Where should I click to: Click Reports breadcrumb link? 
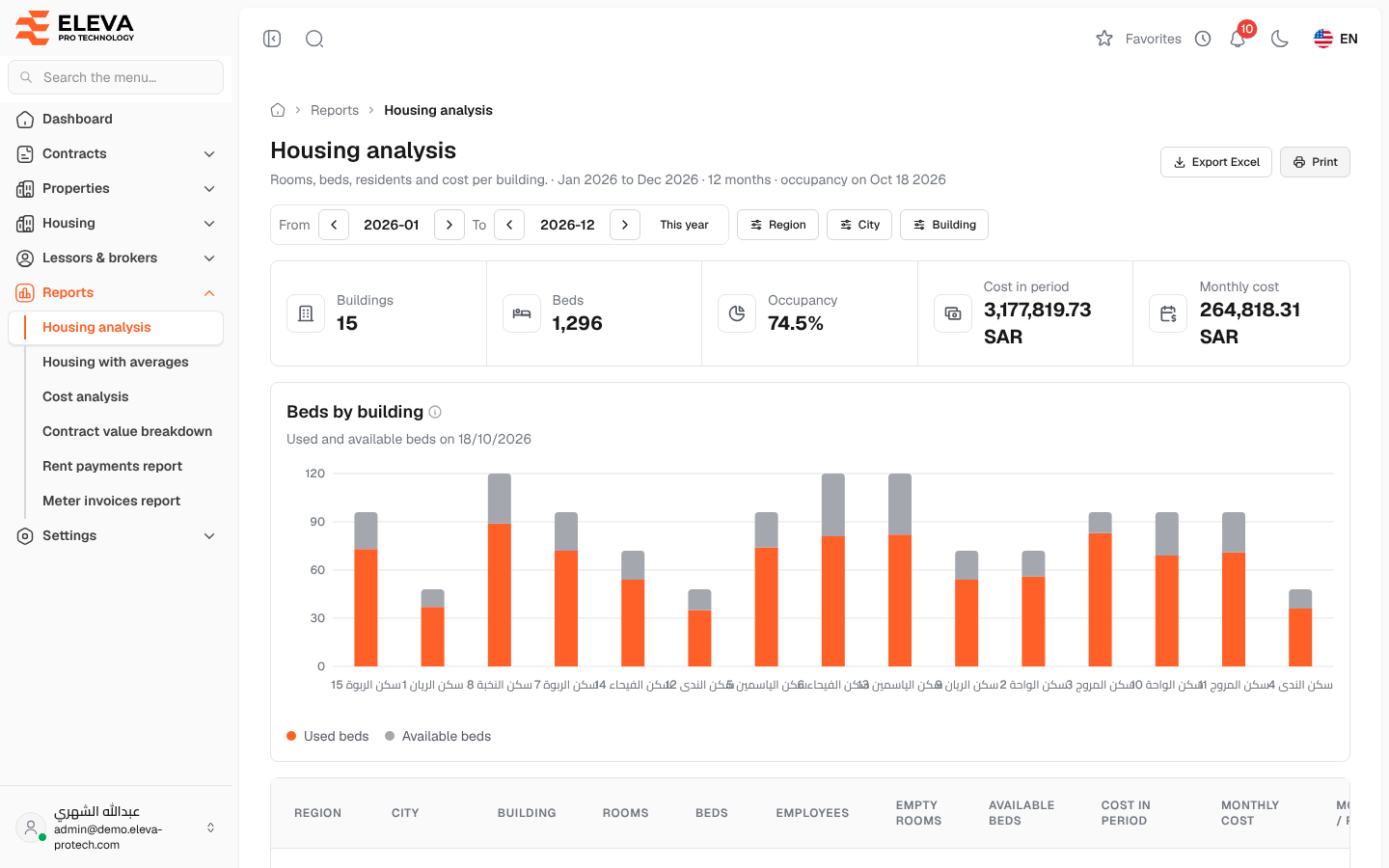pyautogui.click(x=335, y=110)
